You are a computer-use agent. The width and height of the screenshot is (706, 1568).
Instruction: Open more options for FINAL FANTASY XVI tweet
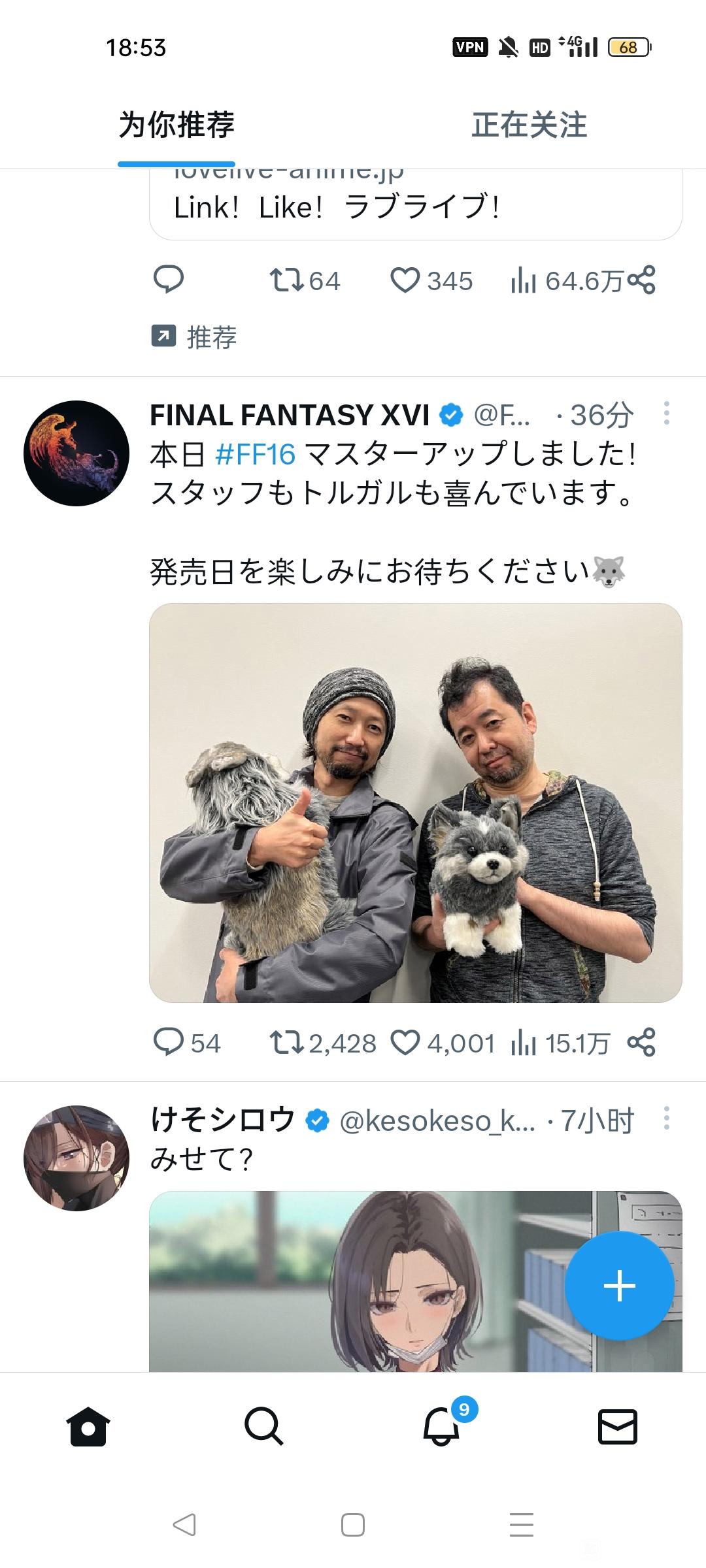(666, 414)
